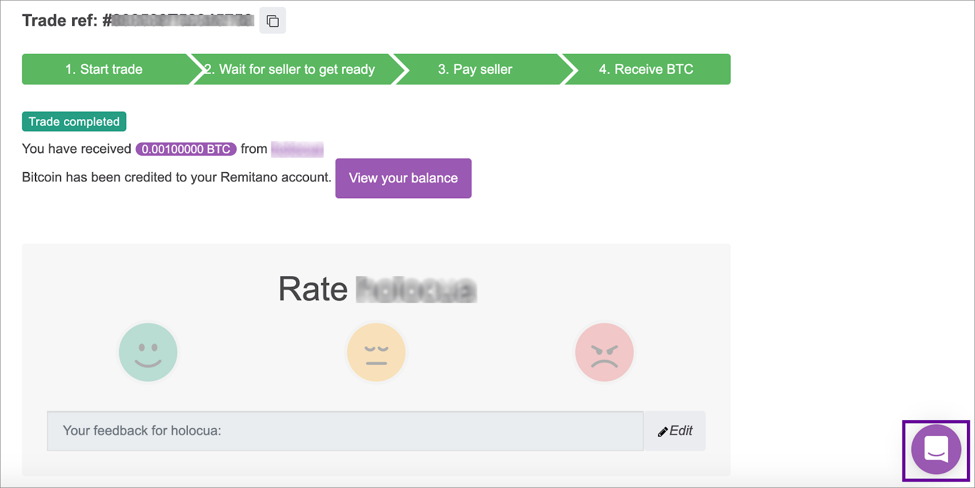The height and width of the screenshot is (488, 975).
Task: Select the angry red face rating
Action: click(604, 353)
